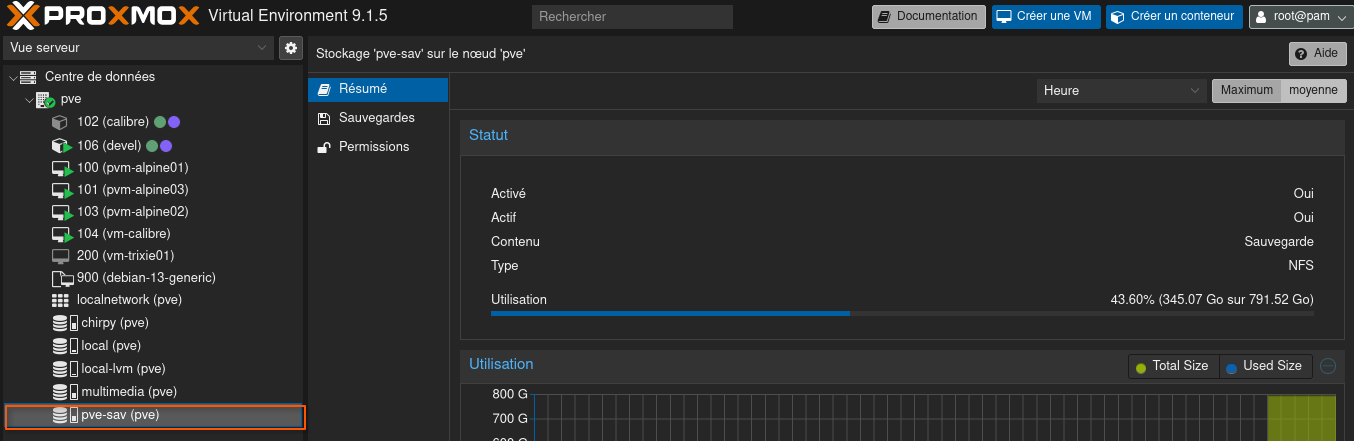1354x441 pixels.
Task: Toggle Total Size series in legend
Action: coord(1172,366)
